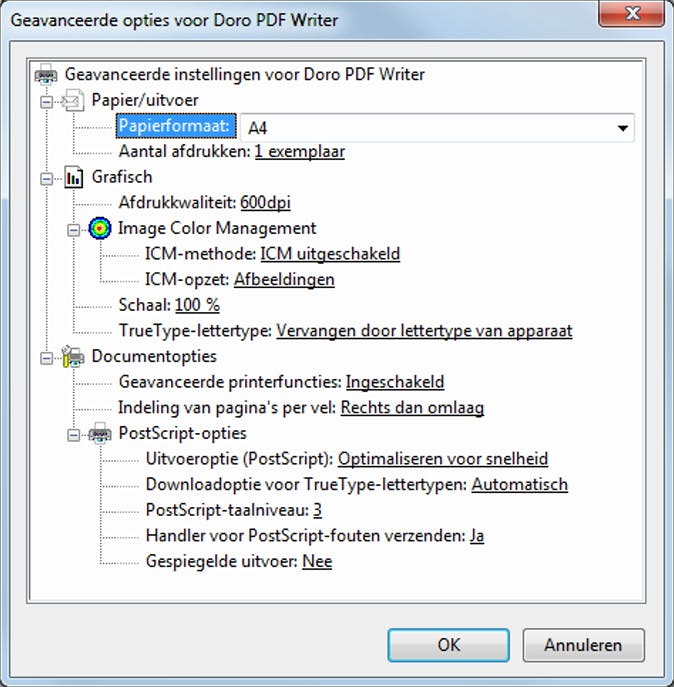Viewport: 674px width, 687px height.
Task: Collapse the Documentopties tree node
Action: pos(46,358)
